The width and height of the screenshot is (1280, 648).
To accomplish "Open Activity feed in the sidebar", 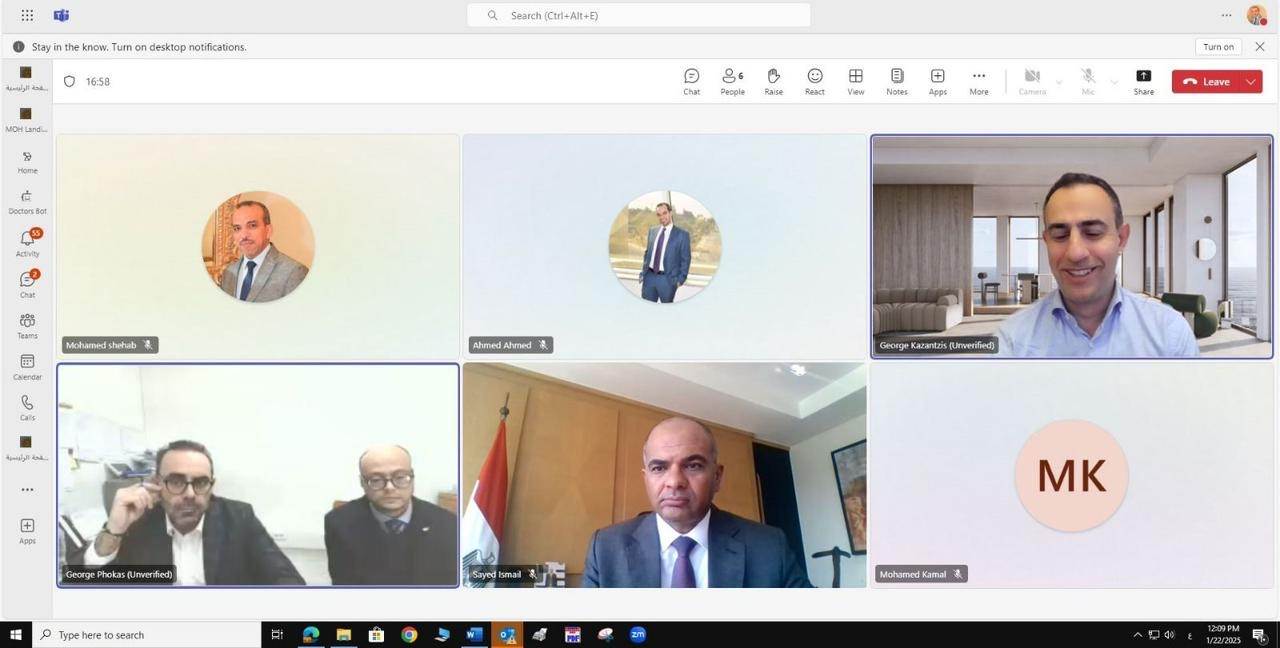I will 27,243.
